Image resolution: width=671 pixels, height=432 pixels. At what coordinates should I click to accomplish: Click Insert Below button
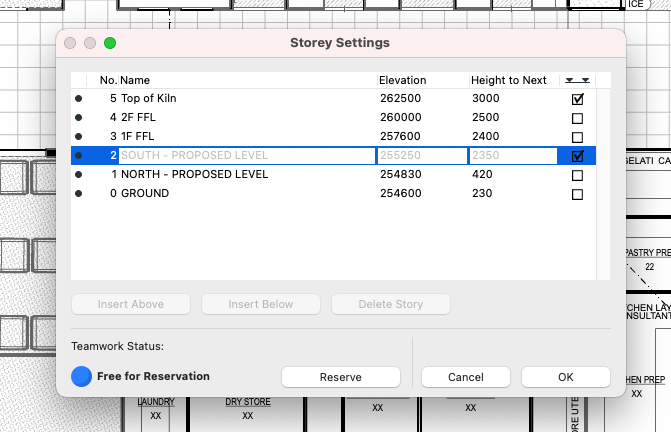coord(261,304)
